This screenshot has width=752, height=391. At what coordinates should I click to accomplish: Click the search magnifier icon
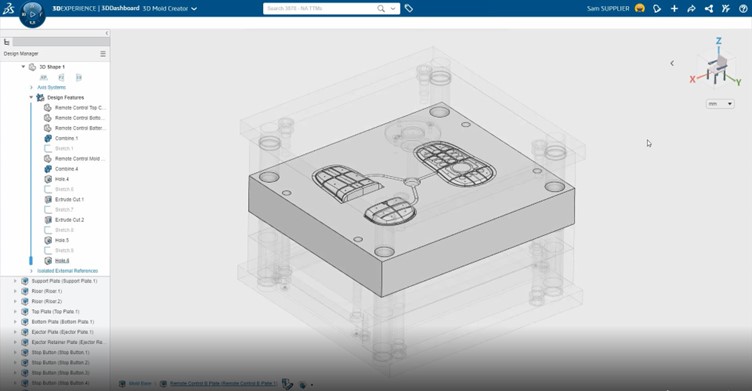point(381,8)
